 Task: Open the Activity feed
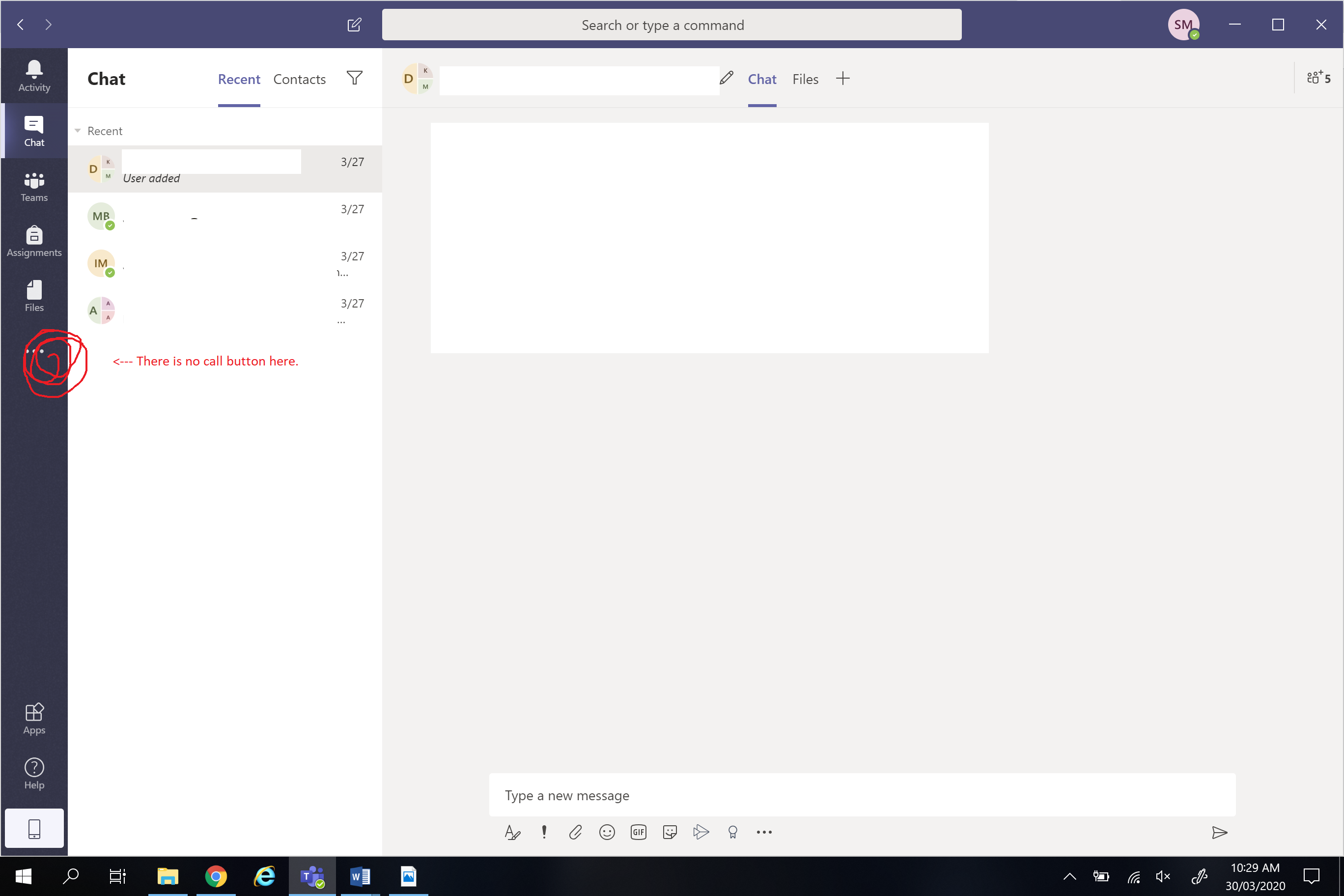pos(34,76)
